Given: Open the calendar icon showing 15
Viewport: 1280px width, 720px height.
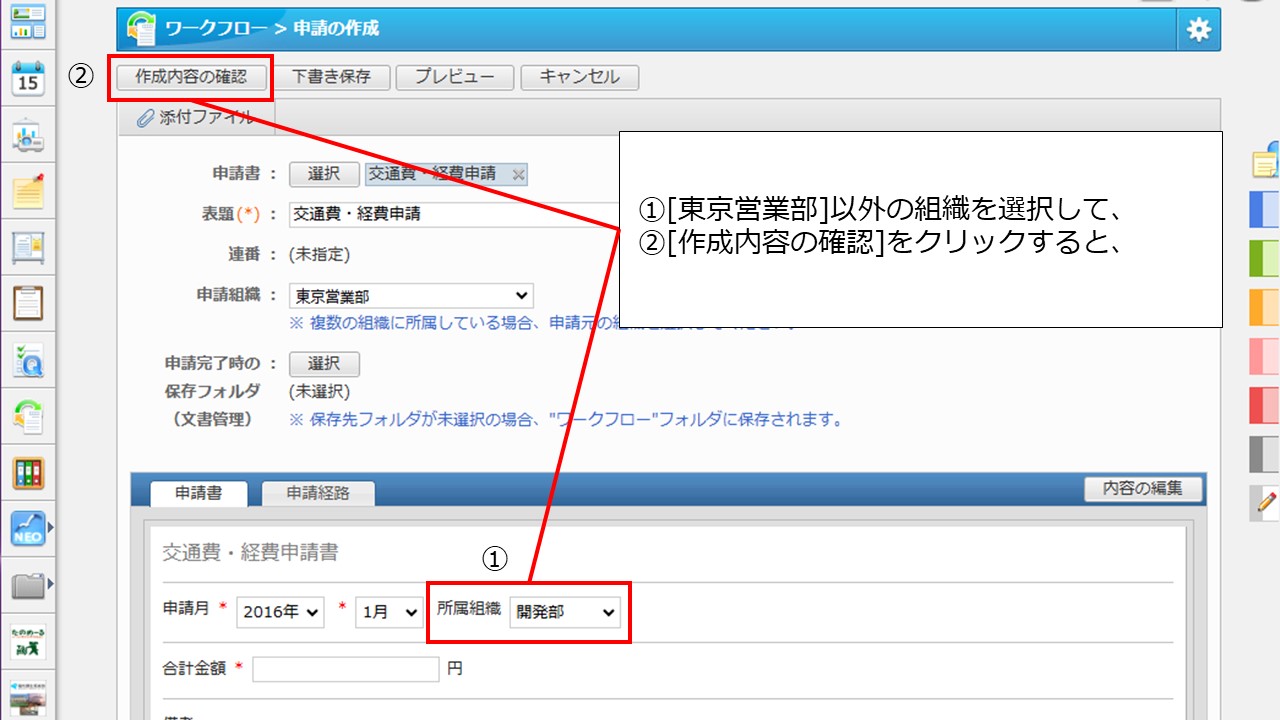Looking at the screenshot, I should point(28,79).
